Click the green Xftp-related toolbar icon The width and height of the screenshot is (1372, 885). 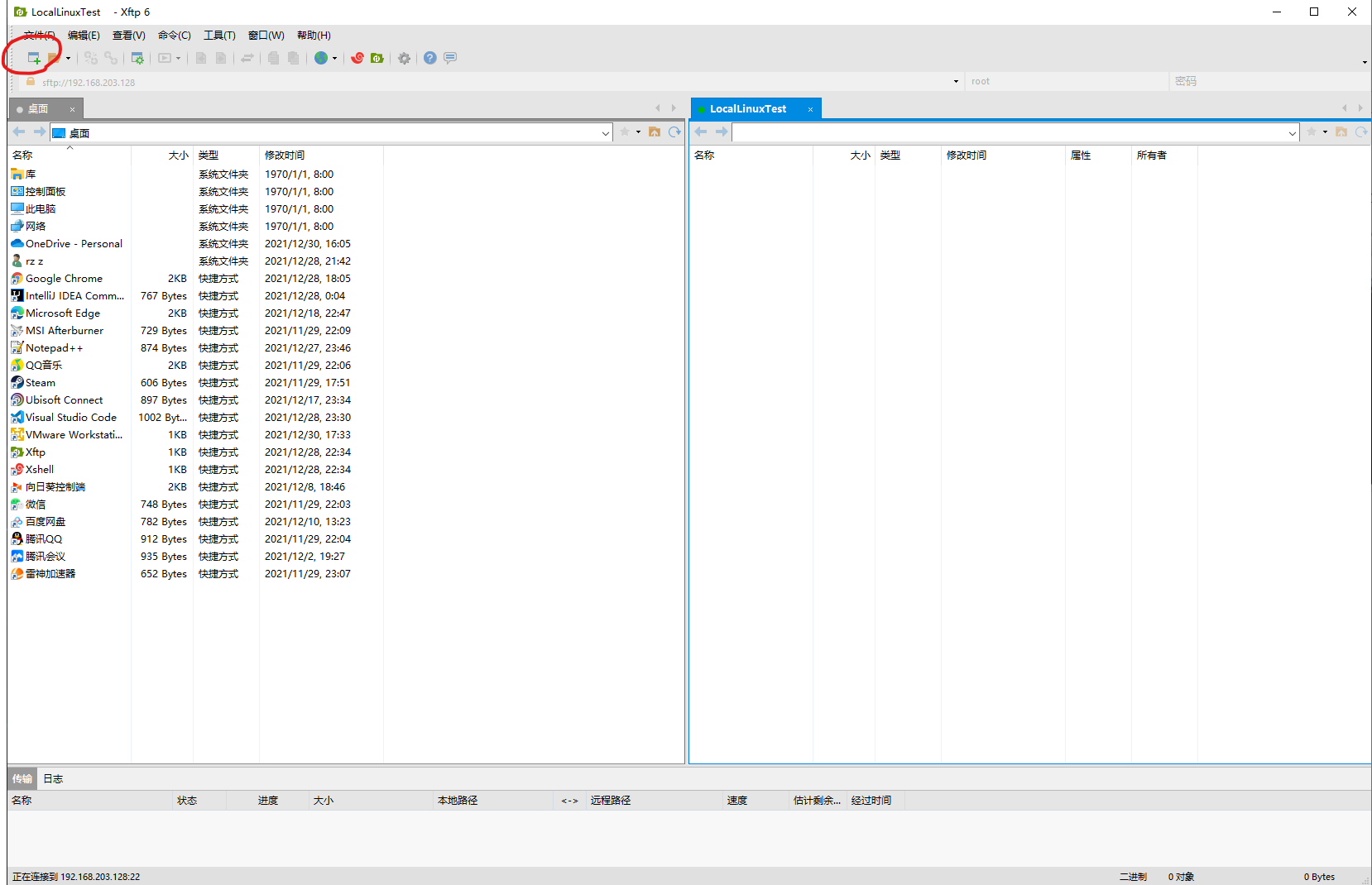coord(377,58)
